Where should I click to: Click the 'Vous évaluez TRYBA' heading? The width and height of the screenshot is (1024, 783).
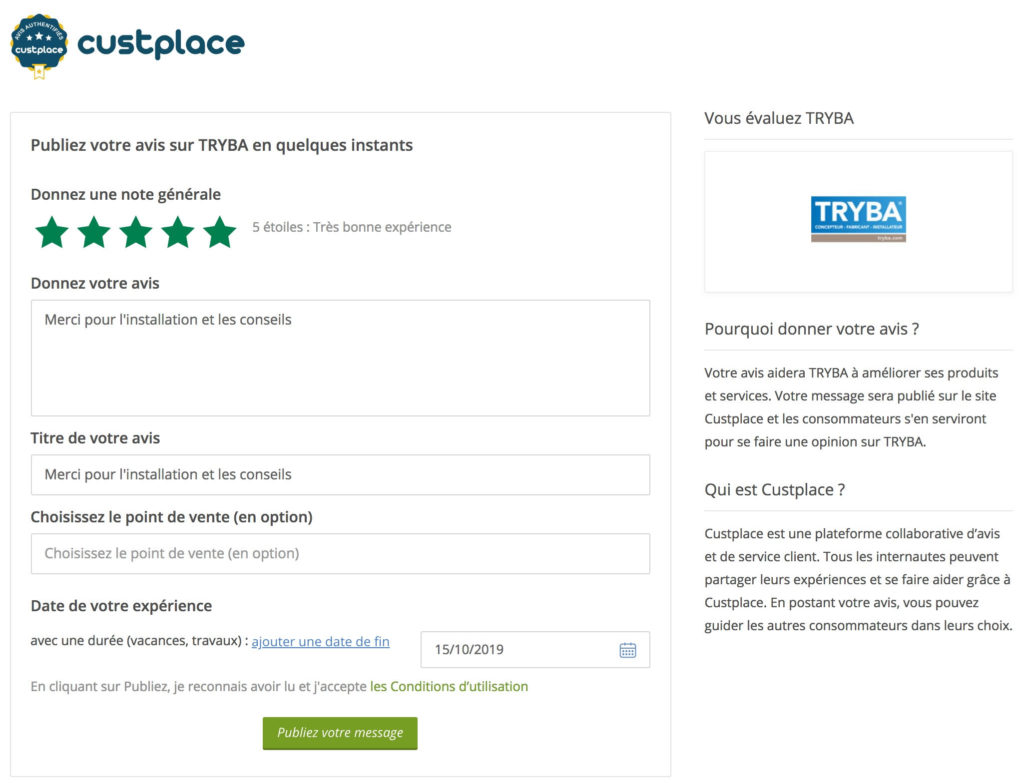(779, 118)
